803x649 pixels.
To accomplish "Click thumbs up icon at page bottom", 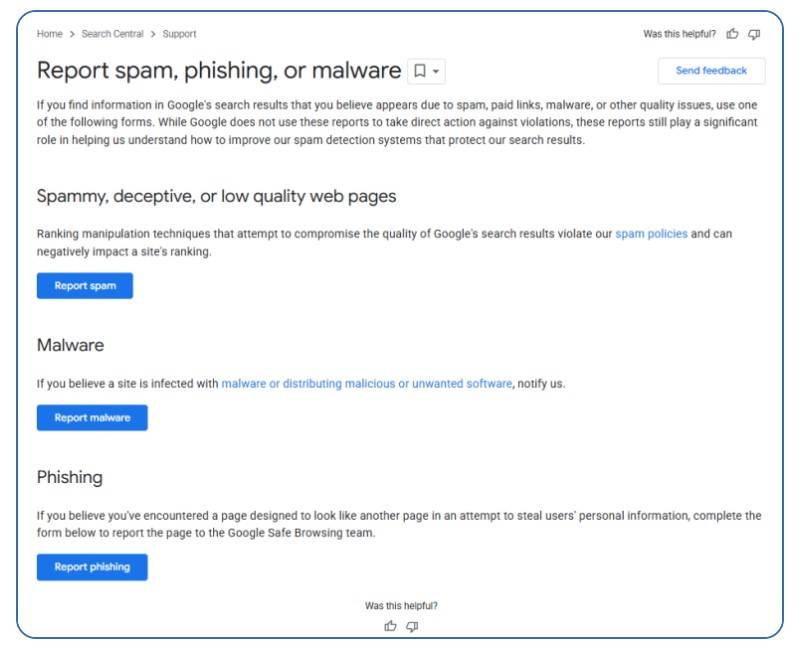I will pyautogui.click(x=390, y=626).
